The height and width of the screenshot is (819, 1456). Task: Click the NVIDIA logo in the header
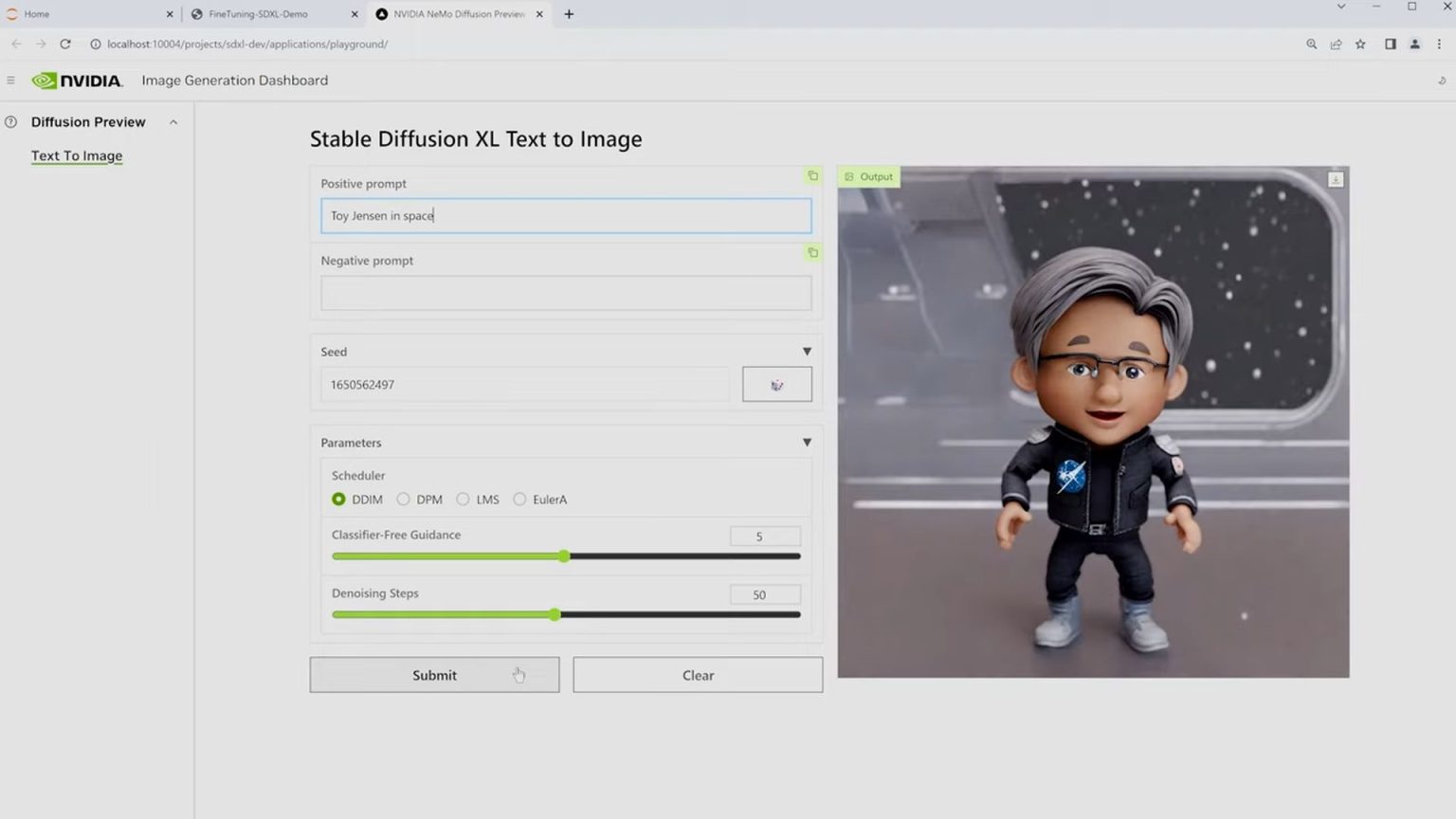78,80
